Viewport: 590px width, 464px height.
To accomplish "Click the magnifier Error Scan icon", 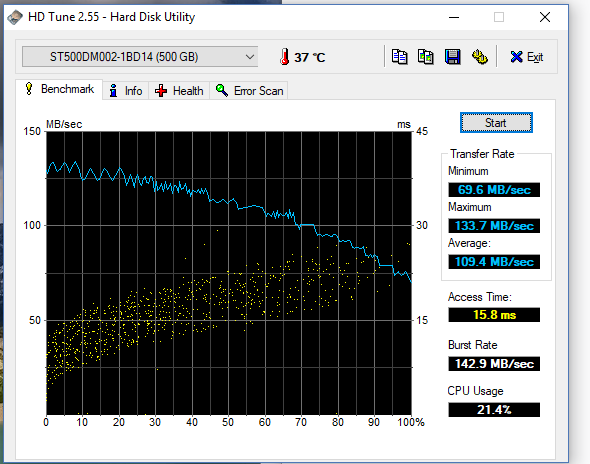I will tap(222, 90).
